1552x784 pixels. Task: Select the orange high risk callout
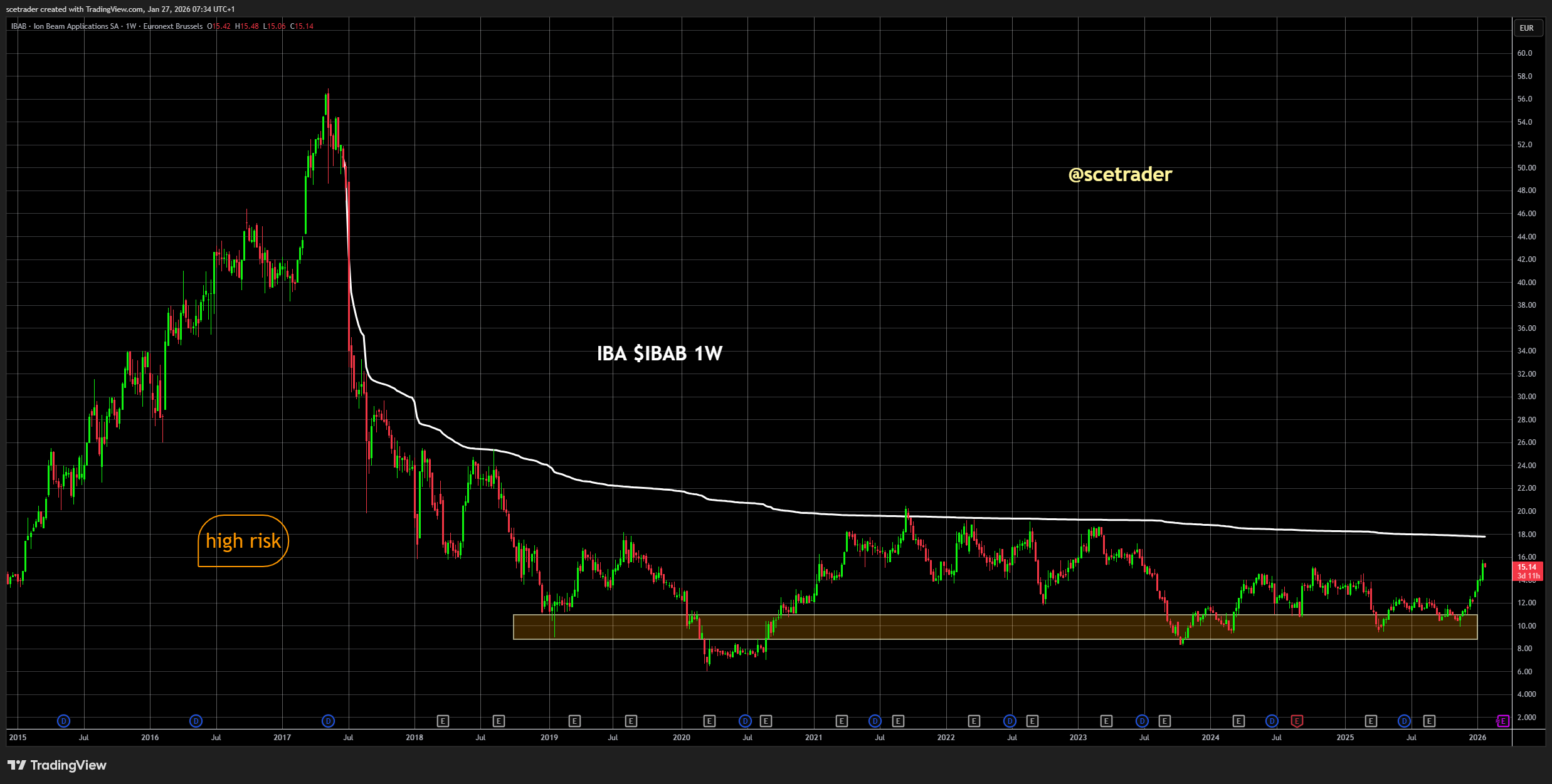coord(243,541)
